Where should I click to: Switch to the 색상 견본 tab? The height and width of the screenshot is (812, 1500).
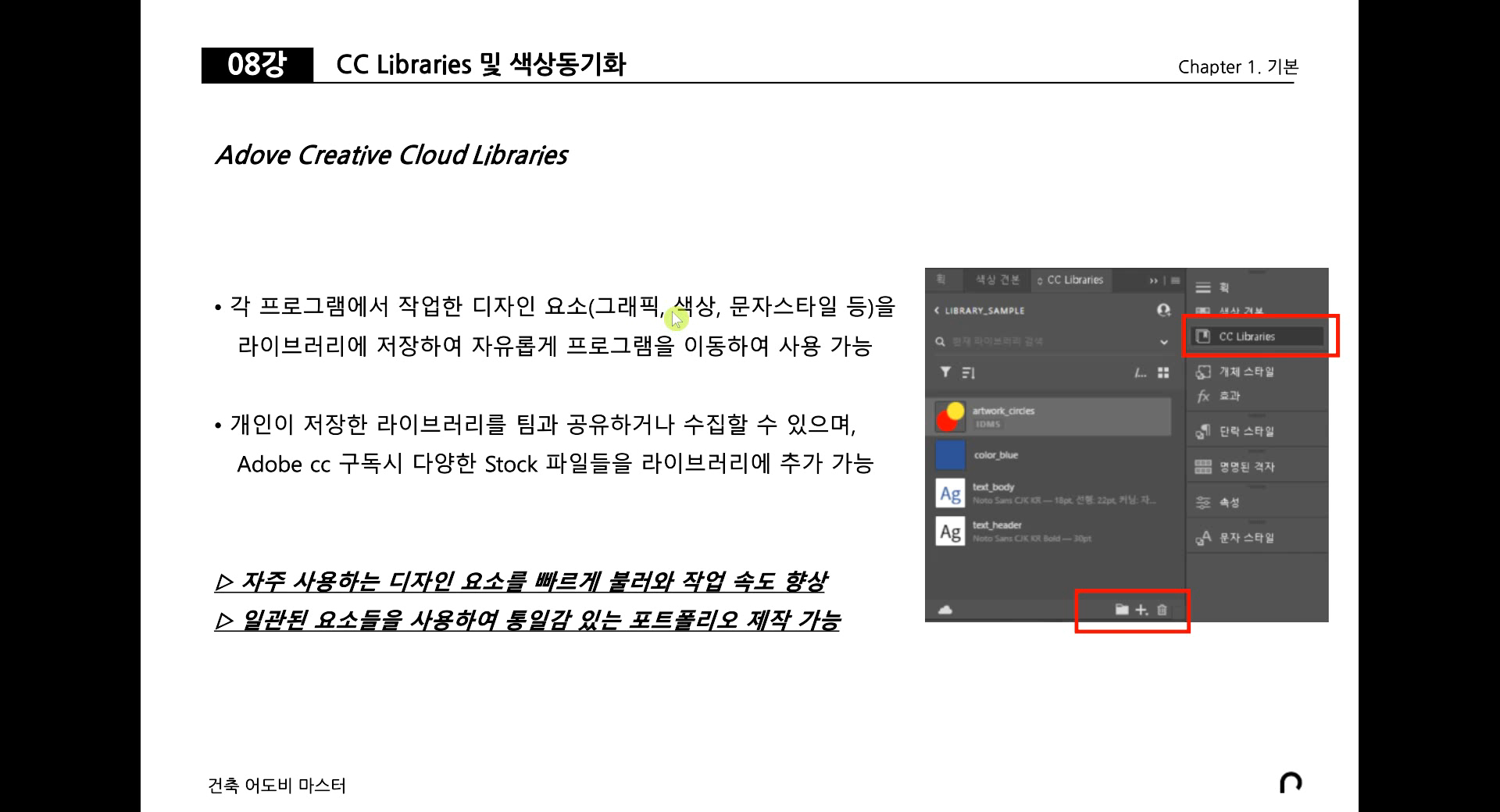[x=998, y=280]
